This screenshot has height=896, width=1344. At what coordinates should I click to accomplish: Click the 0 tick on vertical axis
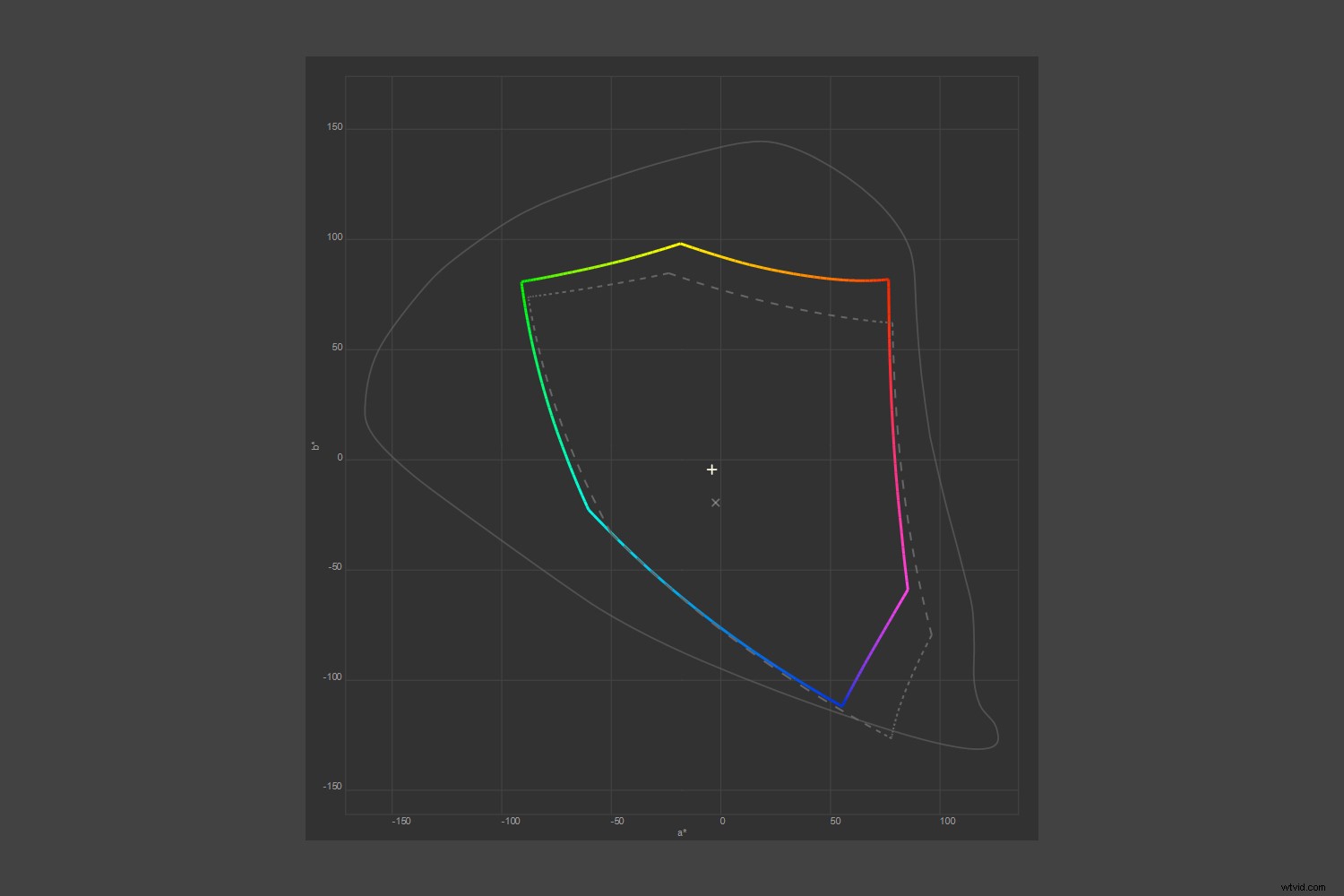[340, 458]
